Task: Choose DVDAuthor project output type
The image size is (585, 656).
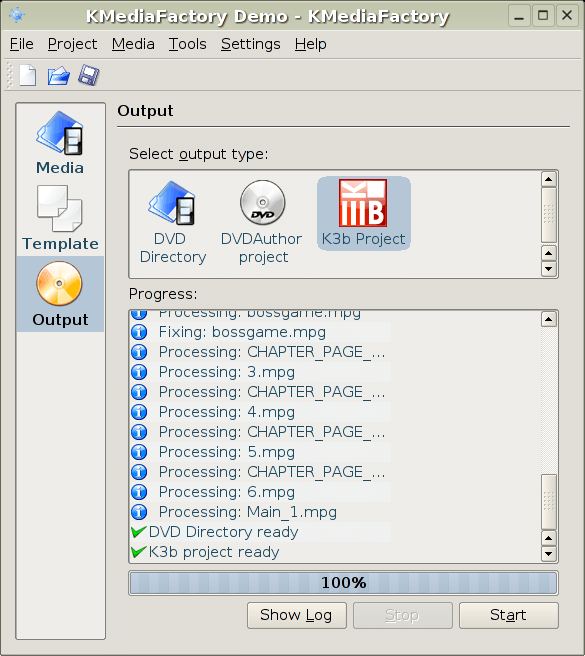Action: tap(262, 222)
